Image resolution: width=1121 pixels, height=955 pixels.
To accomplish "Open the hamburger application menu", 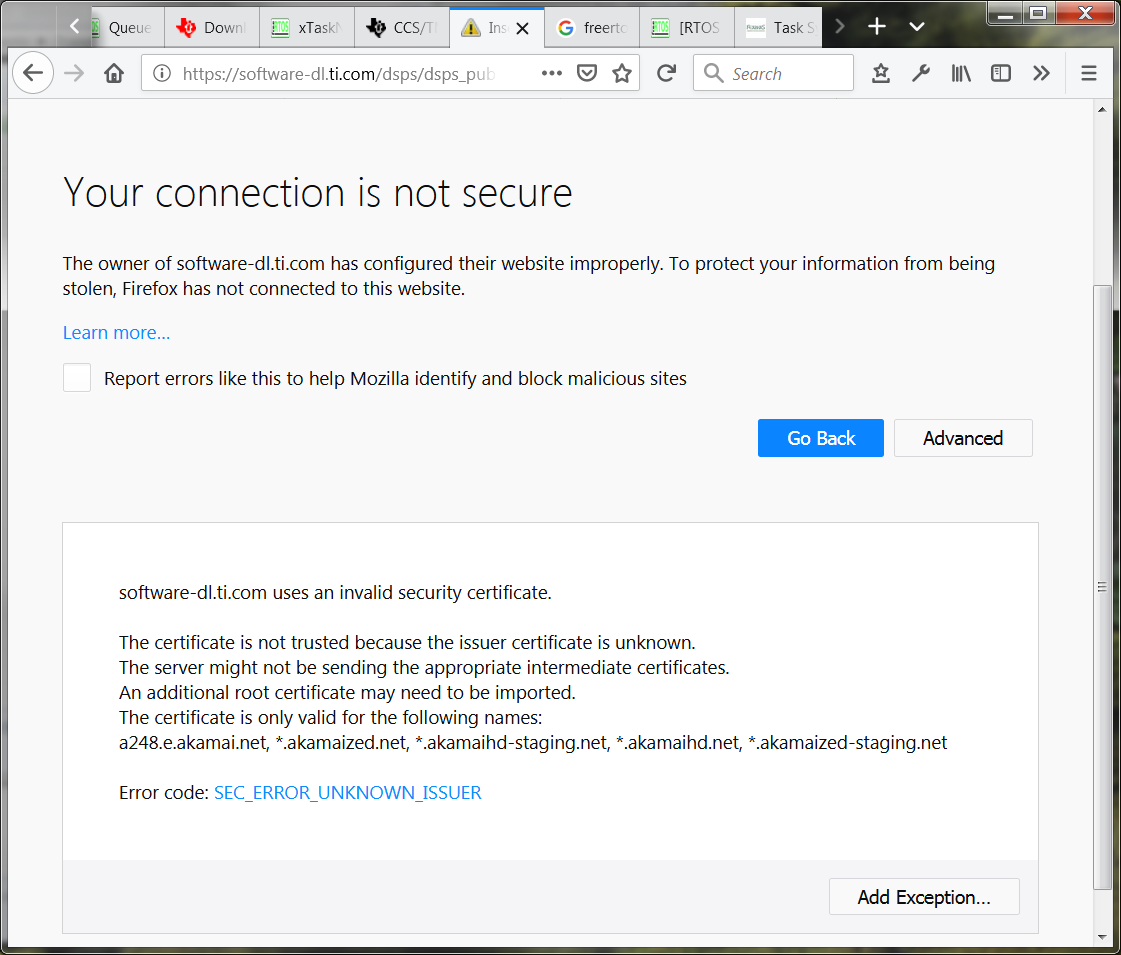I will click(x=1089, y=73).
